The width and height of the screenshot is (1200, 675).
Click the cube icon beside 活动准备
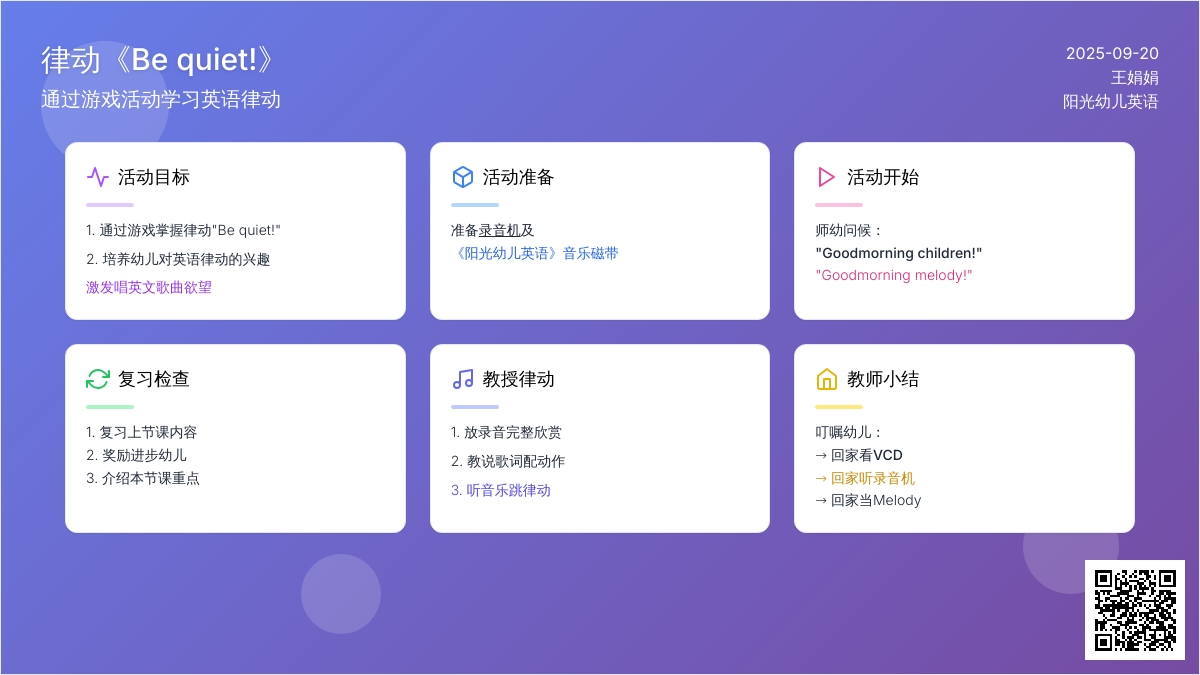pyautogui.click(x=462, y=177)
